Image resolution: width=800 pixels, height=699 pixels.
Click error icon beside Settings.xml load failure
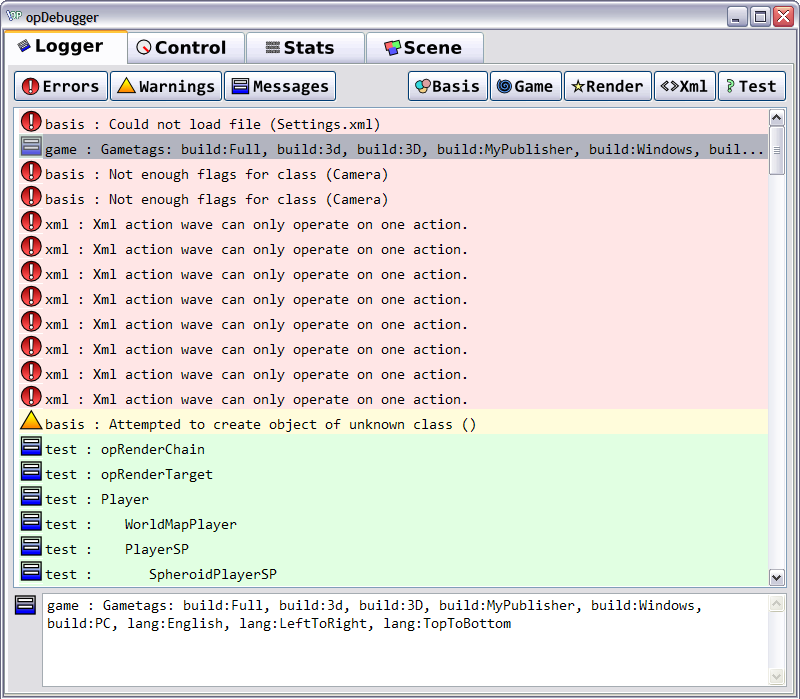(31, 123)
